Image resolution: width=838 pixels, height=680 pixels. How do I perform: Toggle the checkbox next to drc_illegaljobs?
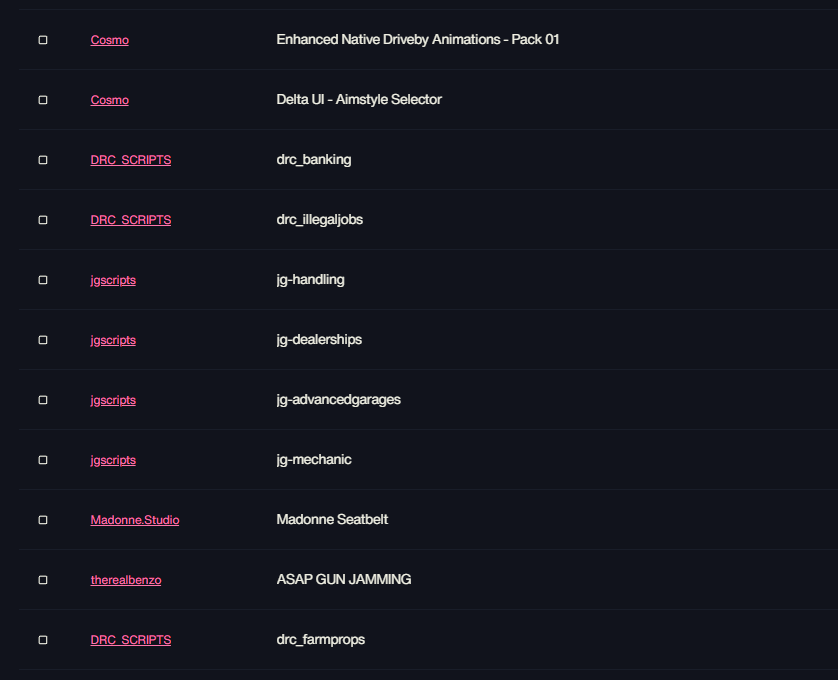point(43,220)
